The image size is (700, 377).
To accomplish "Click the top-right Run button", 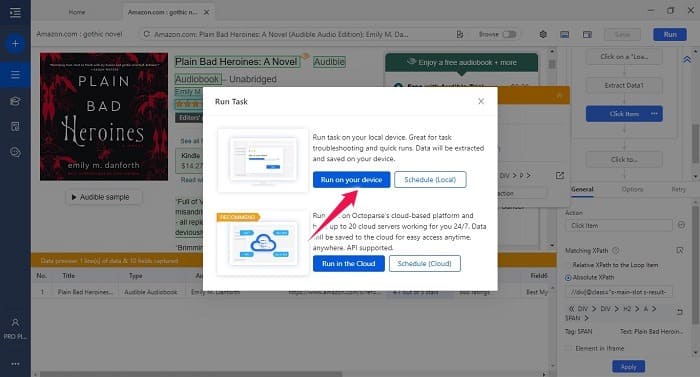I will [670, 34].
